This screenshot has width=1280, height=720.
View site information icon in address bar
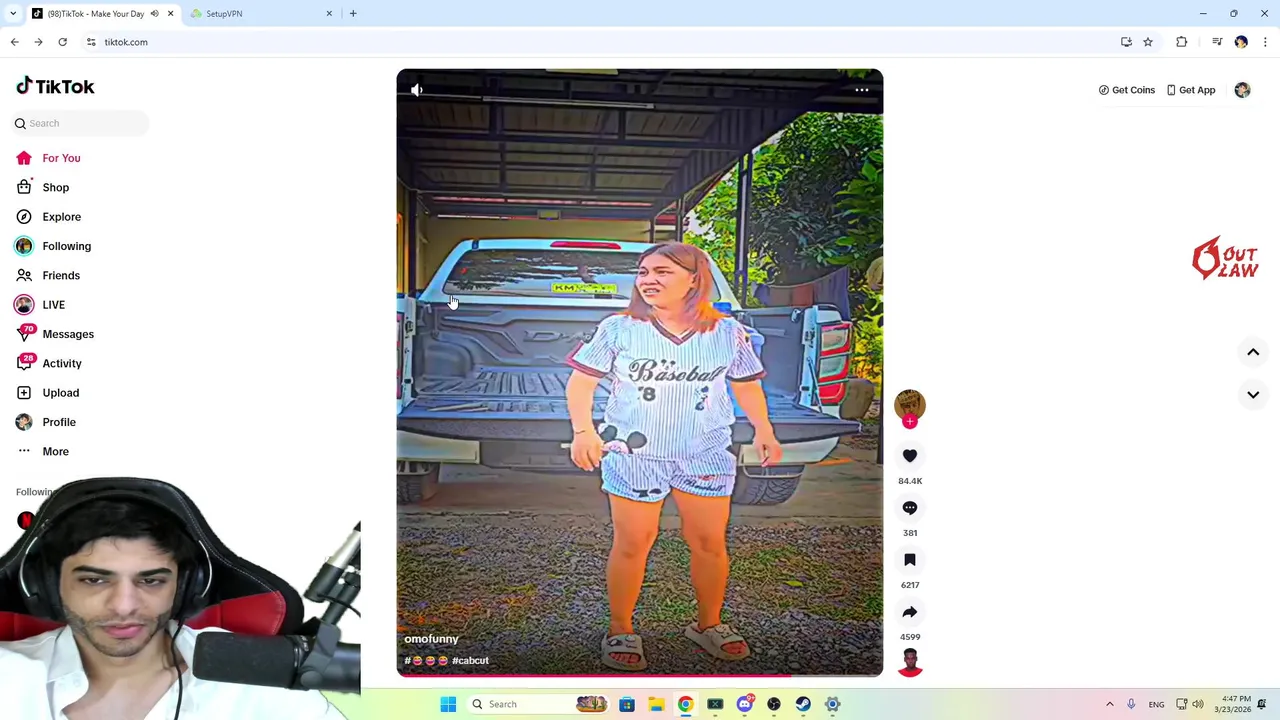pyautogui.click(x=91, y=42)
